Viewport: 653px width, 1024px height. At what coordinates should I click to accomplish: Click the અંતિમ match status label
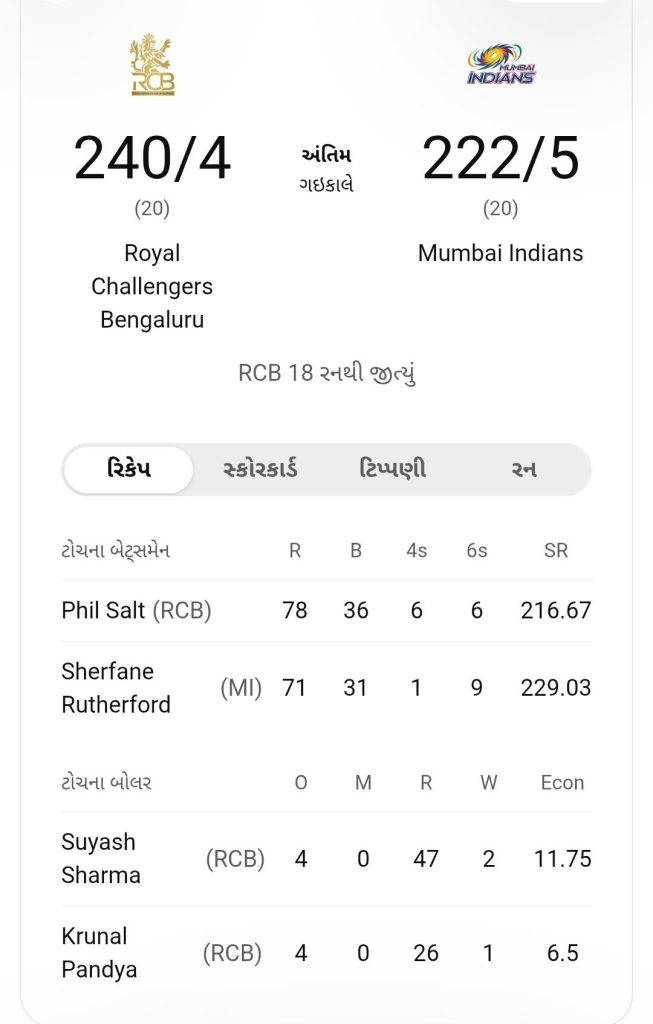click(326, 155)
